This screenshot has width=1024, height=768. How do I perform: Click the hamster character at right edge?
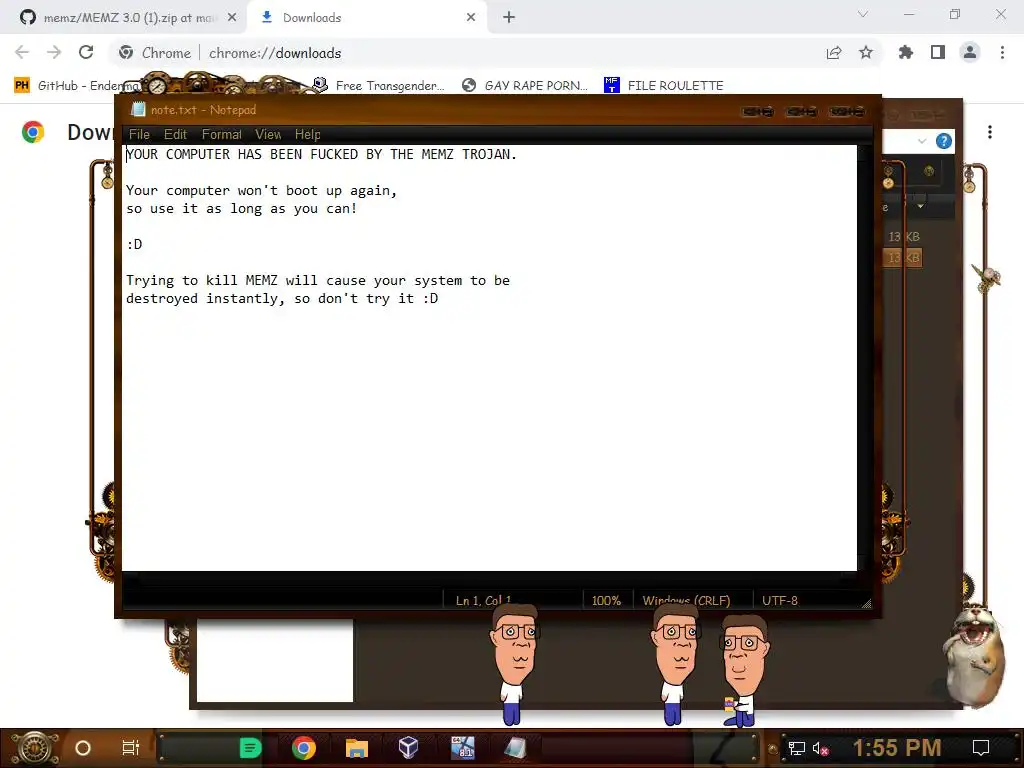click(x=976, y=655)
